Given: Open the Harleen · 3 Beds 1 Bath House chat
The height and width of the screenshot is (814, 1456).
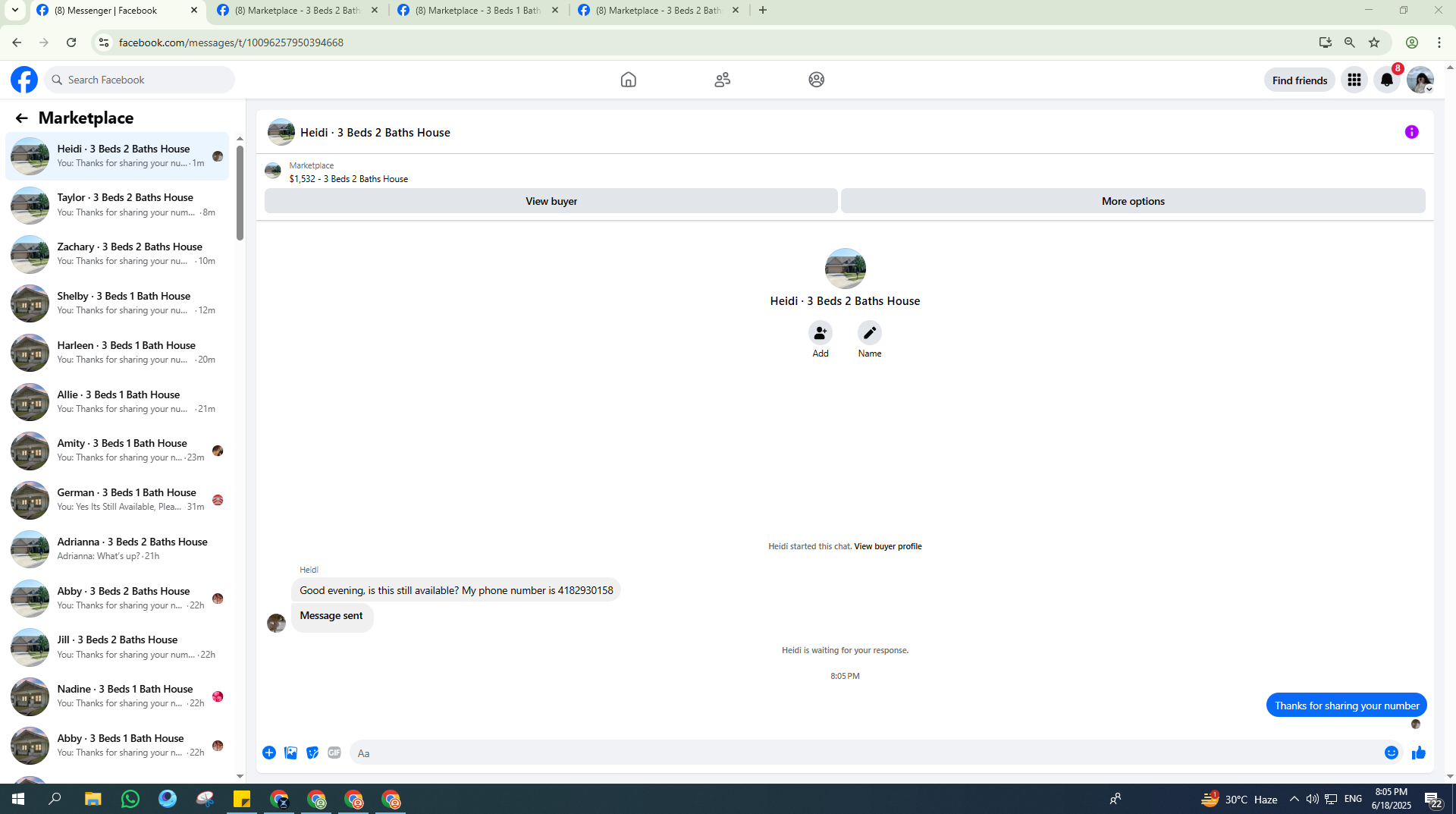Looking at the screenshot, I should (117, 353).
